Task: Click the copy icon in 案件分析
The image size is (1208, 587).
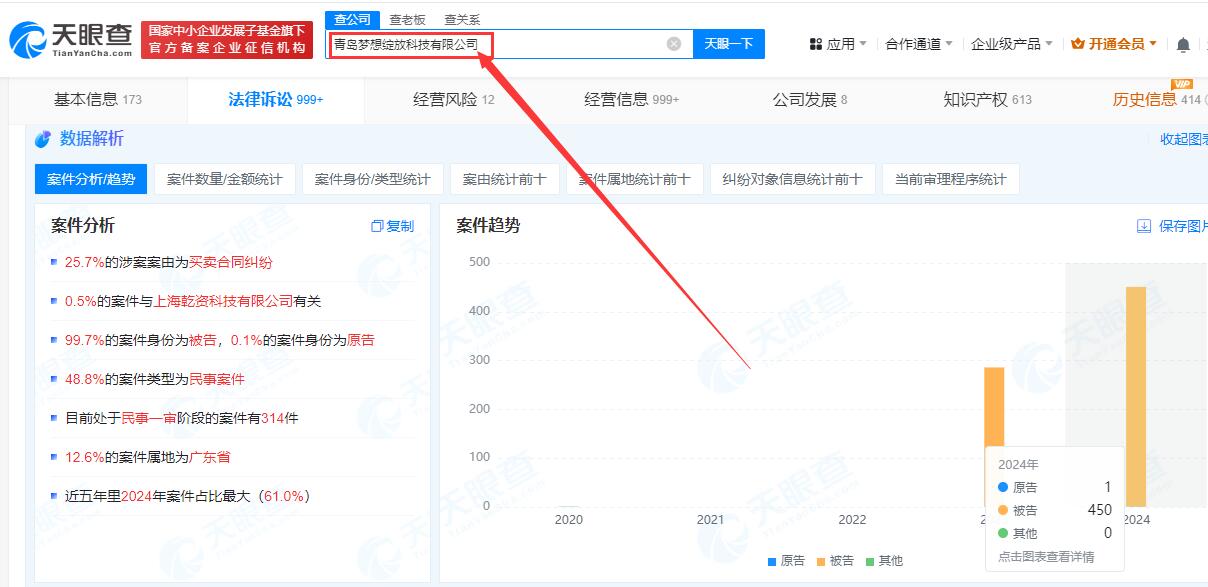Action: [377, 227]
